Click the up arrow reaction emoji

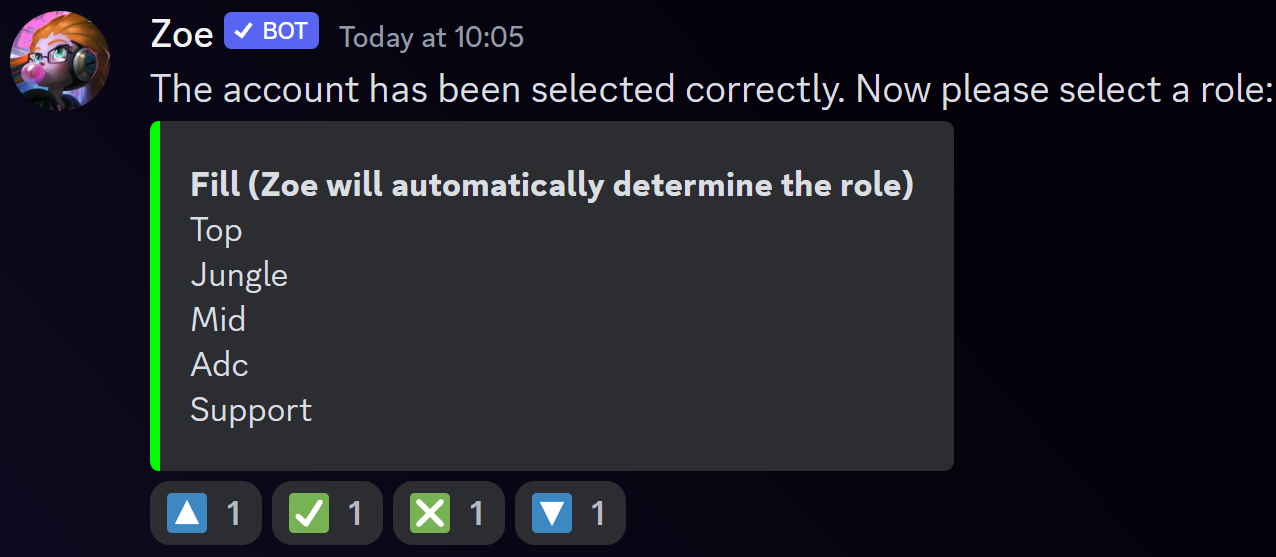tap(187, 514)
